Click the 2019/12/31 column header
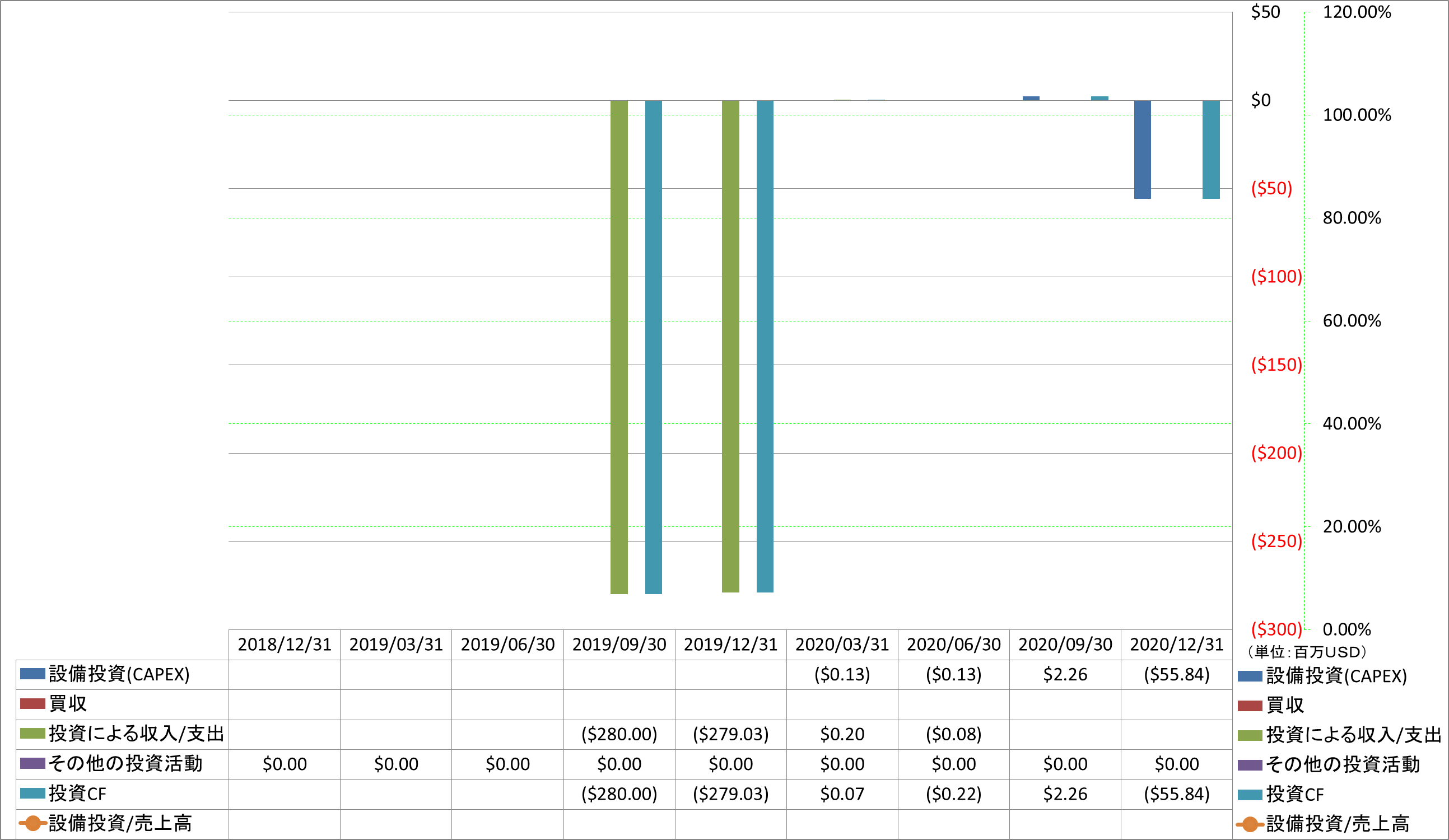The width and height of the screenshot is (1449, 840). coord(731,645)
